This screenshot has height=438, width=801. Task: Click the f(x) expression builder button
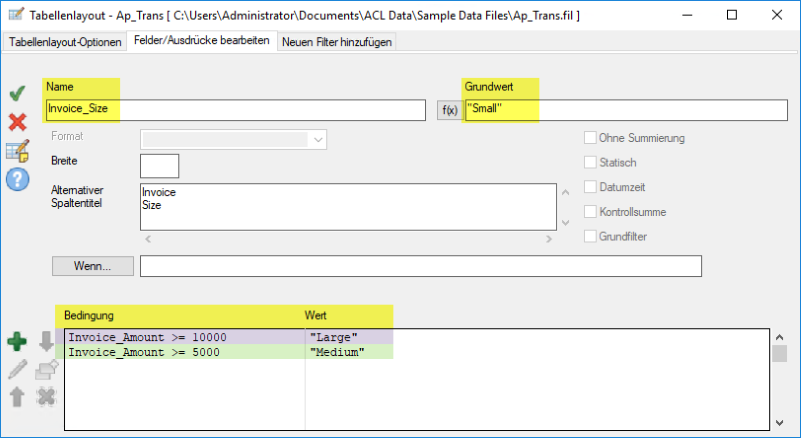pyautogui.click(x=449, y=110)
